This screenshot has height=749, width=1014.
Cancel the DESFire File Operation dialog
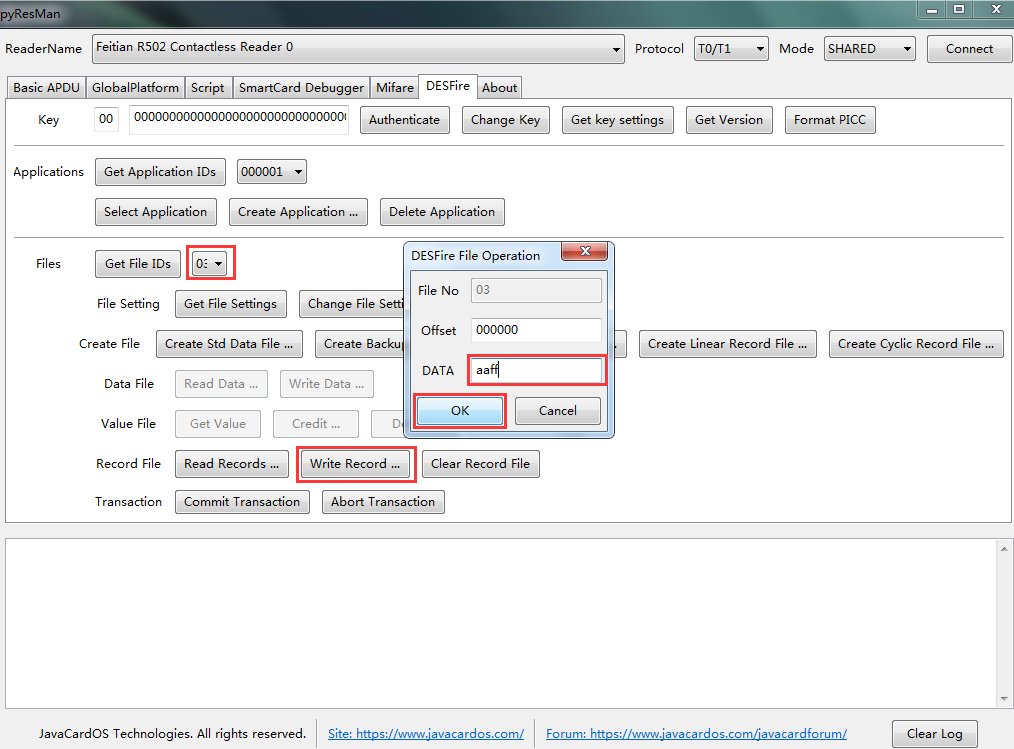tap(557, 411)
